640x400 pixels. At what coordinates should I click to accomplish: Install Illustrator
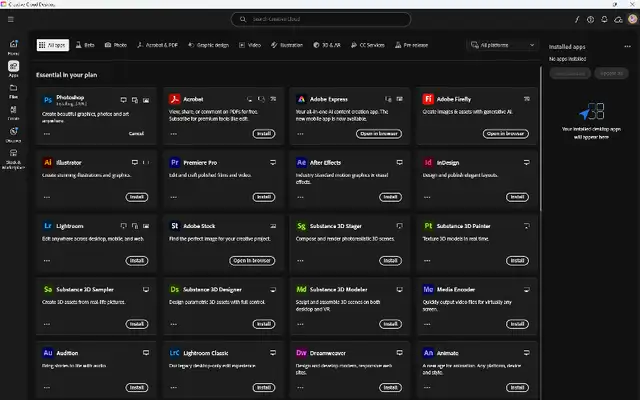coord(137,197)
